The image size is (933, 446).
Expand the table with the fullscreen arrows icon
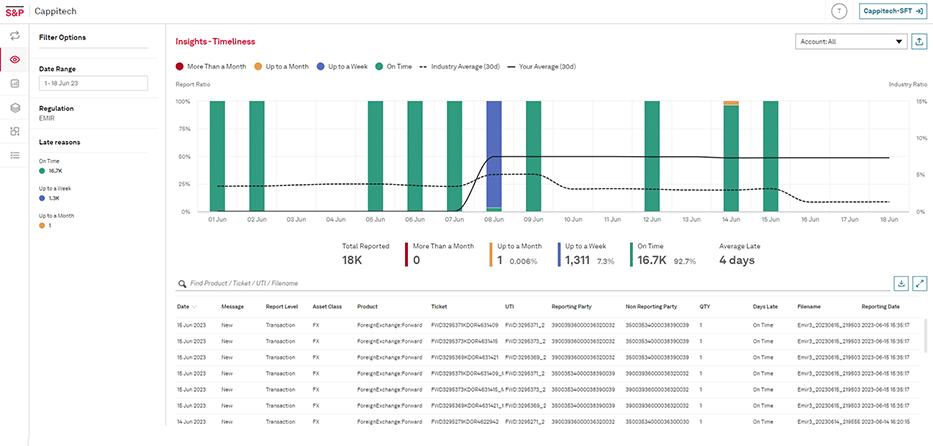920,284
